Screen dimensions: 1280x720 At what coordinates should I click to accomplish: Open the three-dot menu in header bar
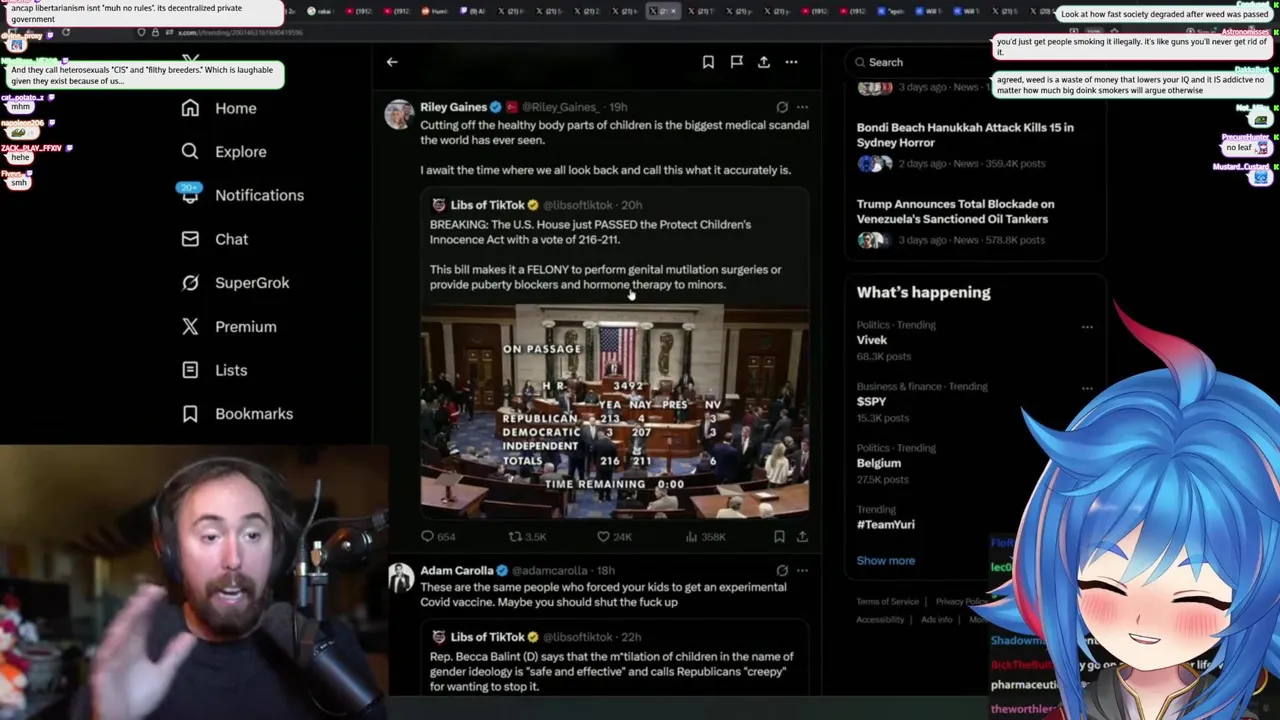coord(791,62)
